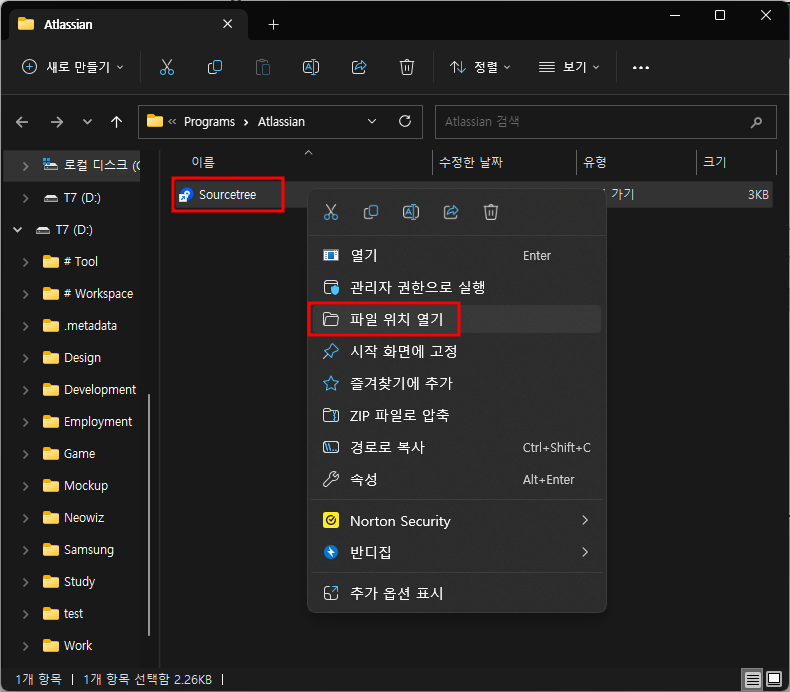790x692 pixels.
Task: Go up one folder level arrow
Action: tap(116, 122)
